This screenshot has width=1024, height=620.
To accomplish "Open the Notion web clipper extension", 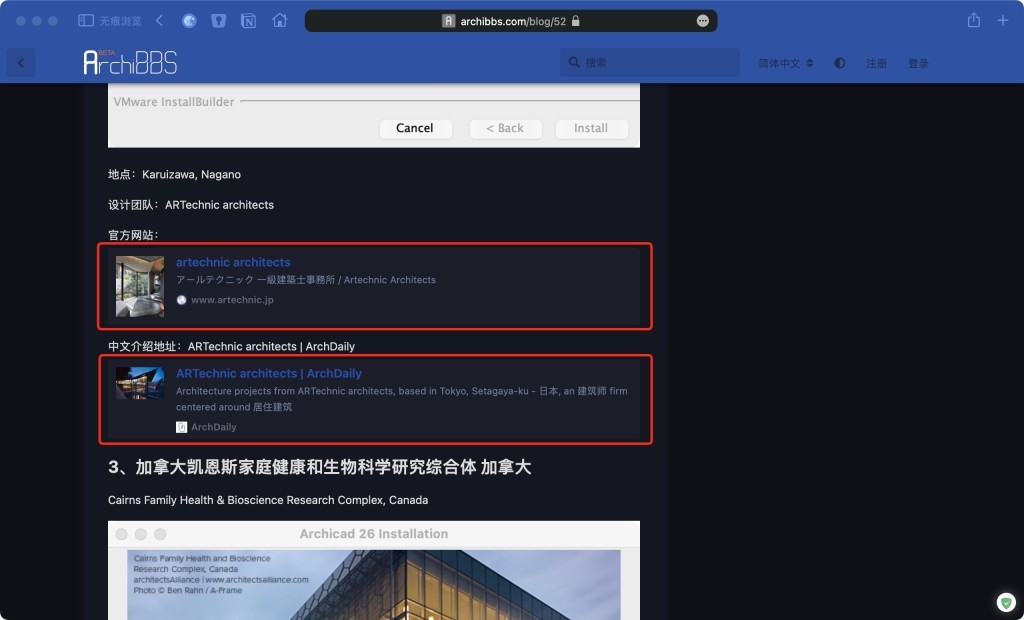I will [248, 21].
